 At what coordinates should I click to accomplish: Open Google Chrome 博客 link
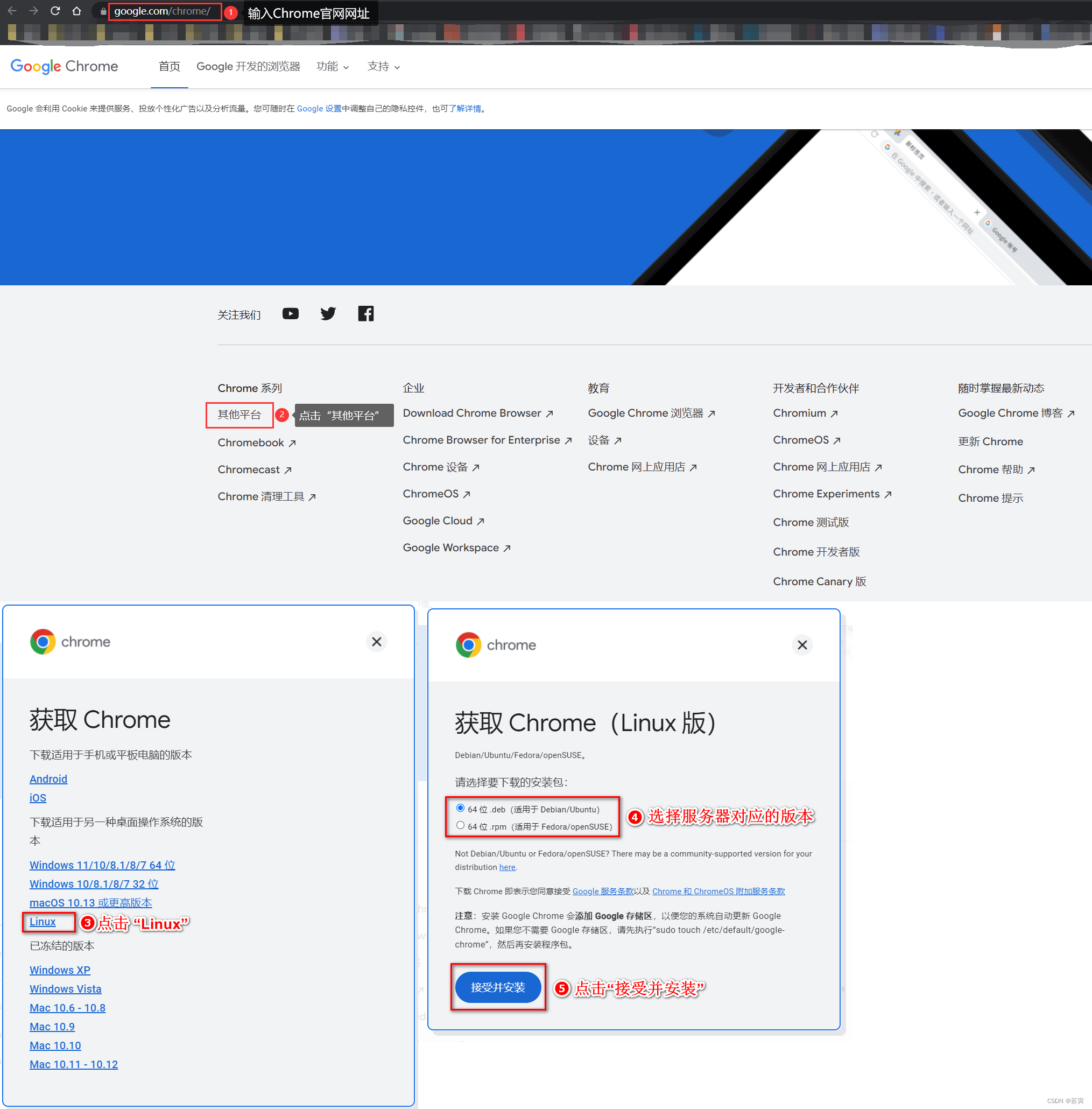tap(1016, 413)
